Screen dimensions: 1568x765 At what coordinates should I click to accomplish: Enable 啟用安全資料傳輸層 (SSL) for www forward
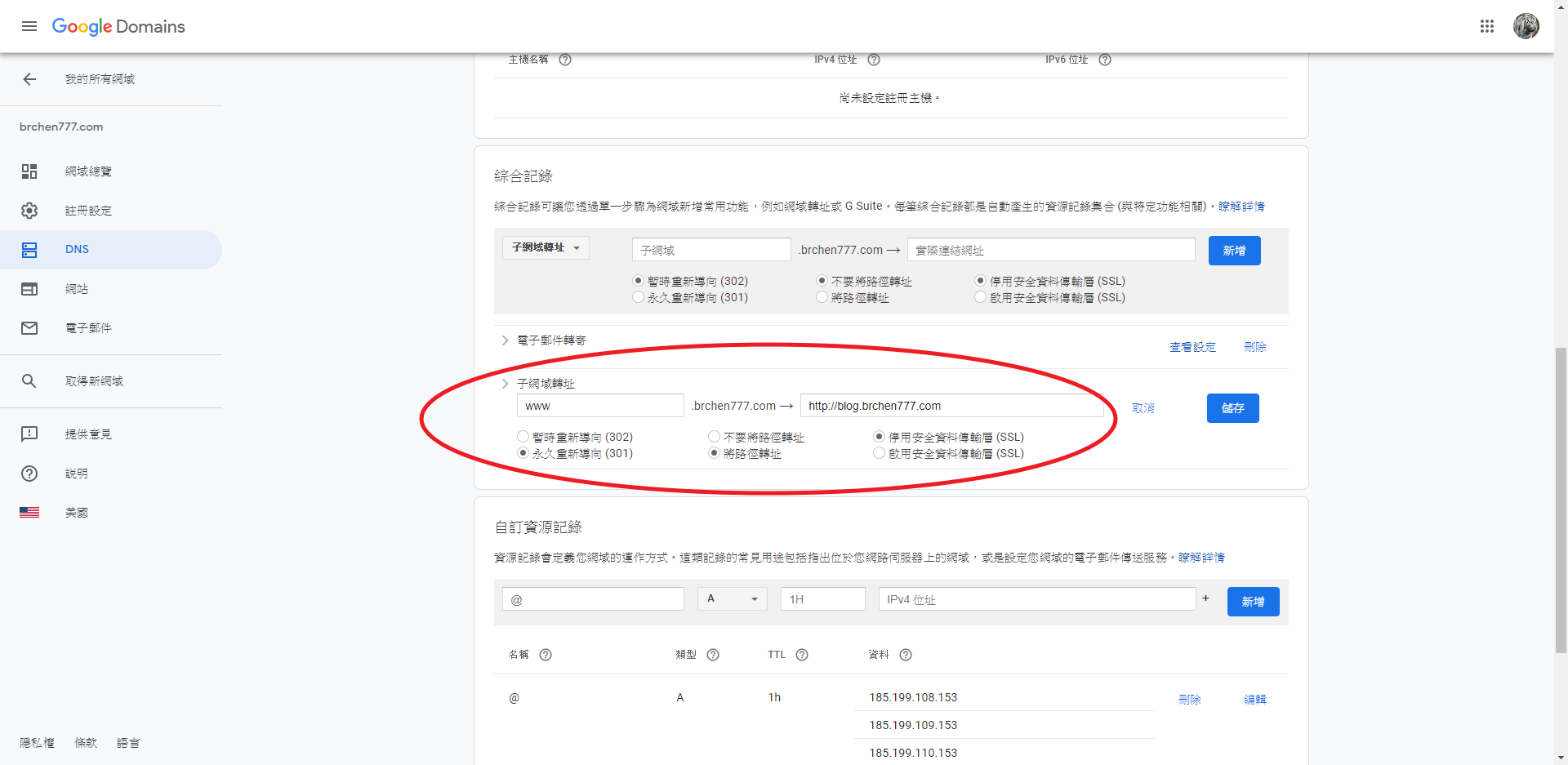[x=880, y=453]
